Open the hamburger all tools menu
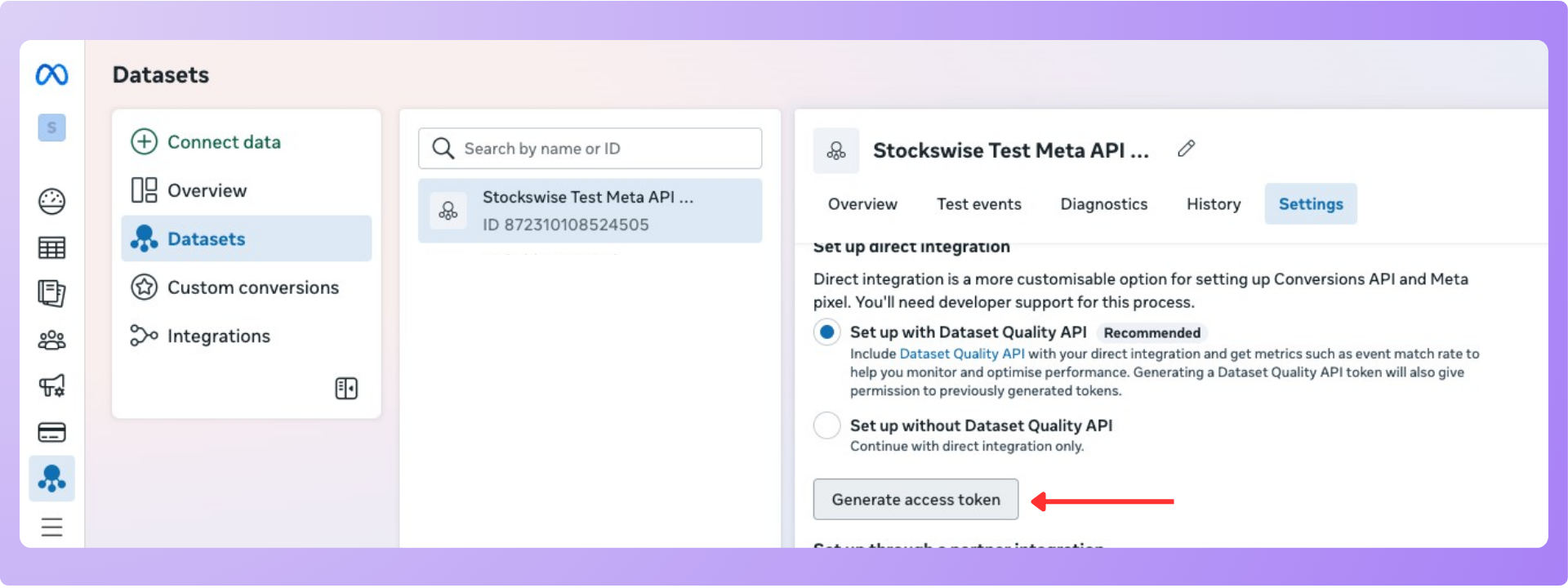 click(x=51, y=528)
